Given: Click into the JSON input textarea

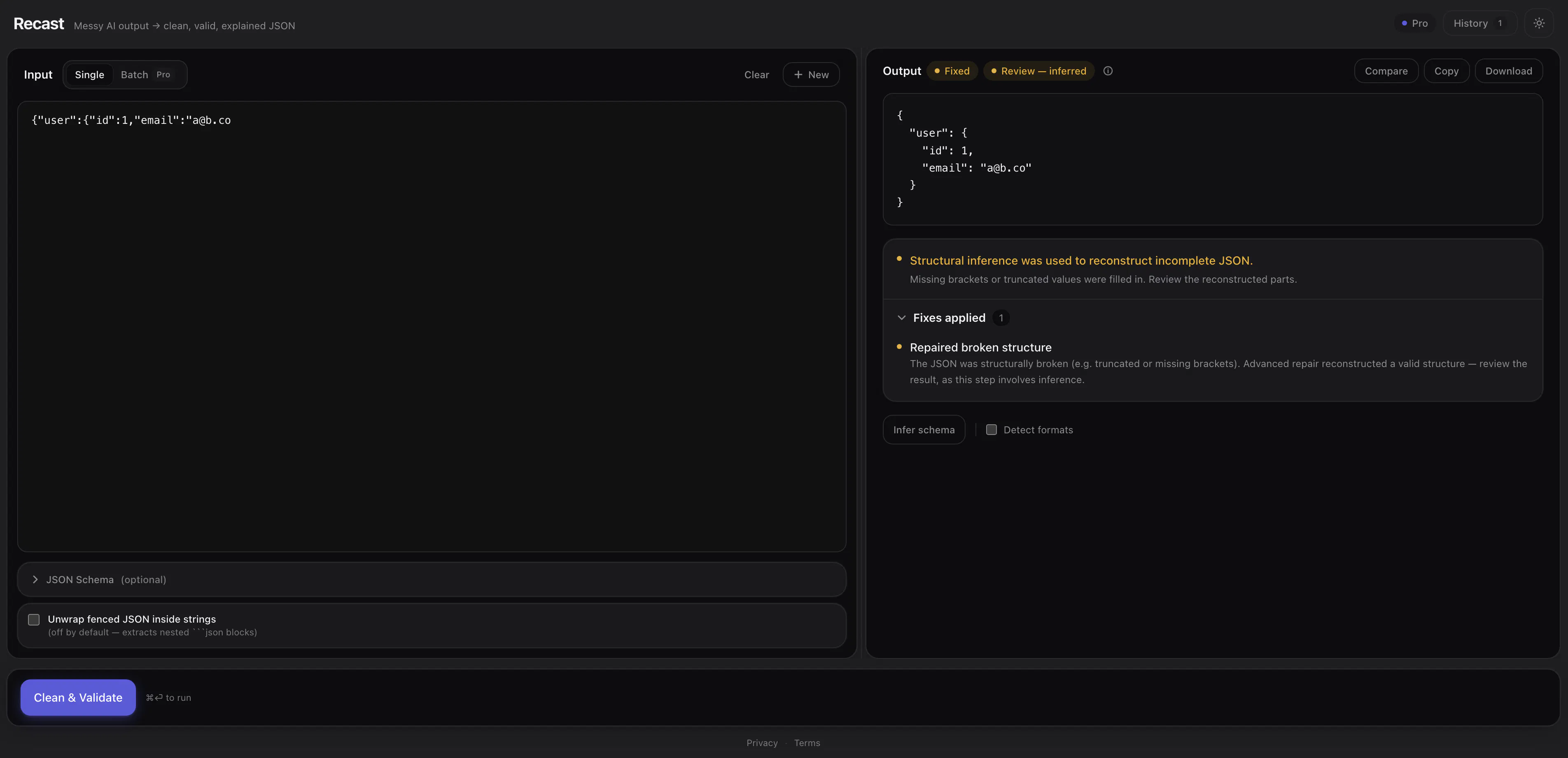Looking at the screenshot, I should [432, 327].
